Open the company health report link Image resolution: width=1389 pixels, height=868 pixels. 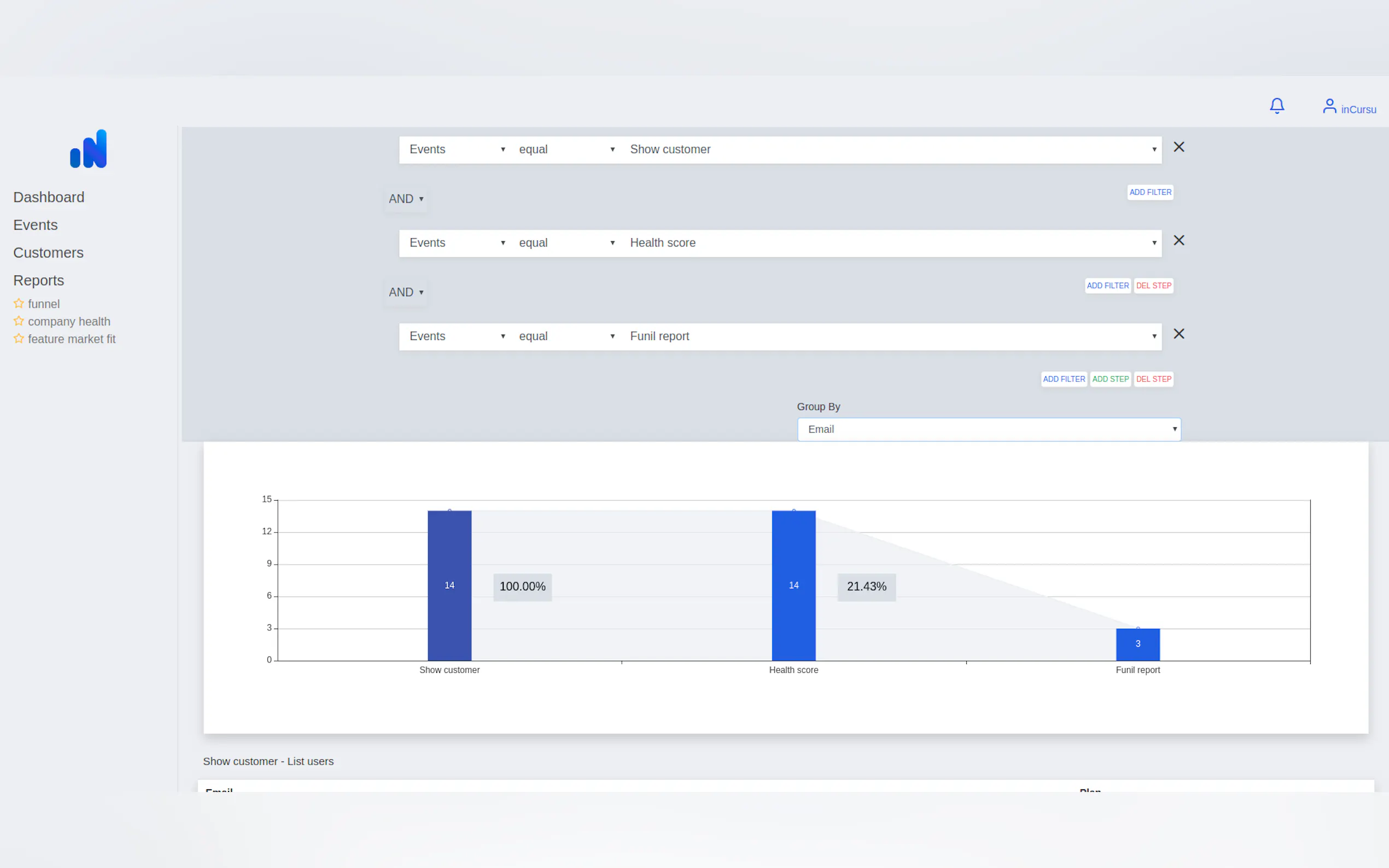tap(69, 321)
